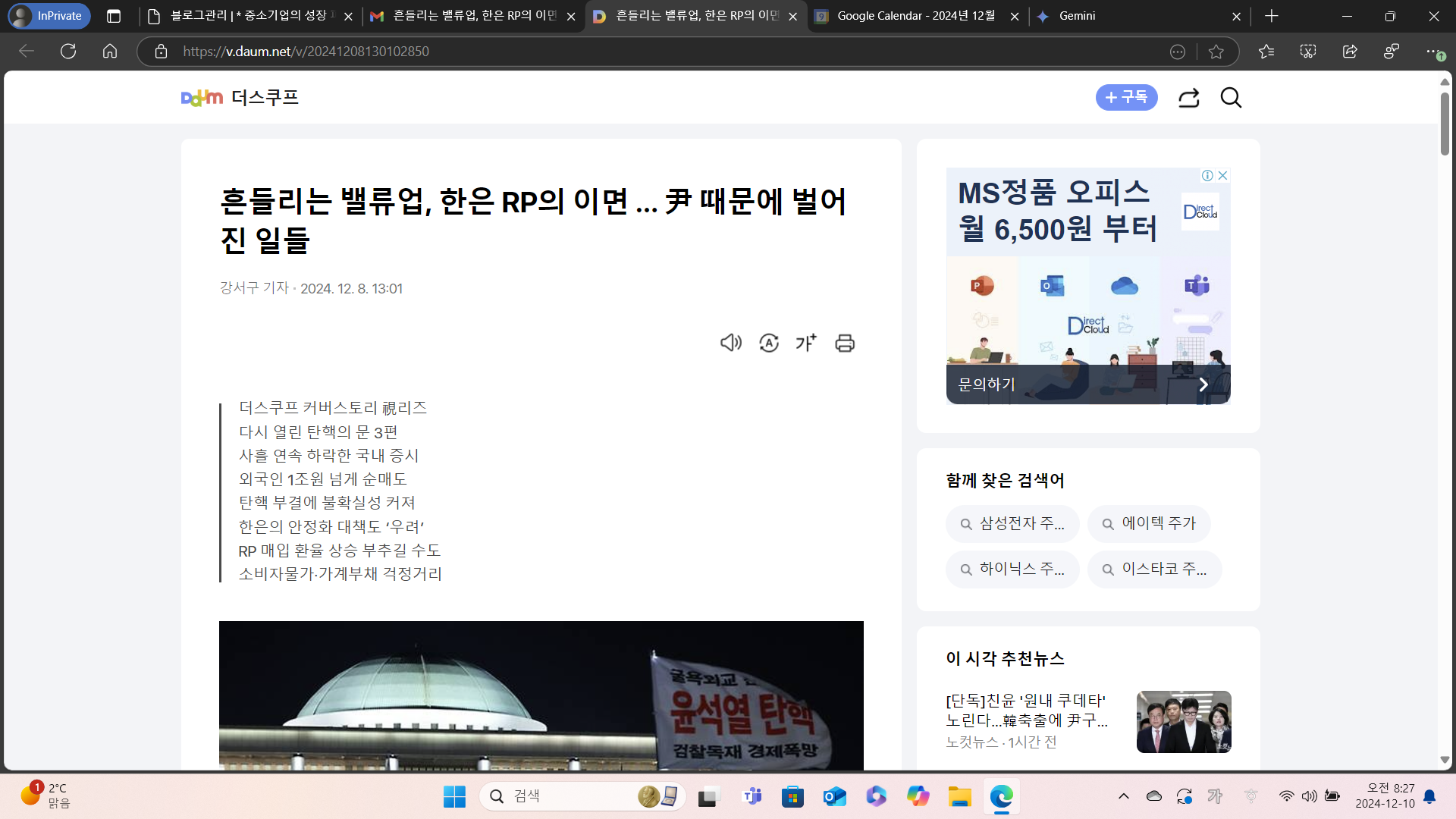
Task: Switch to the Google Calendar tab
Action: point(915,16)
